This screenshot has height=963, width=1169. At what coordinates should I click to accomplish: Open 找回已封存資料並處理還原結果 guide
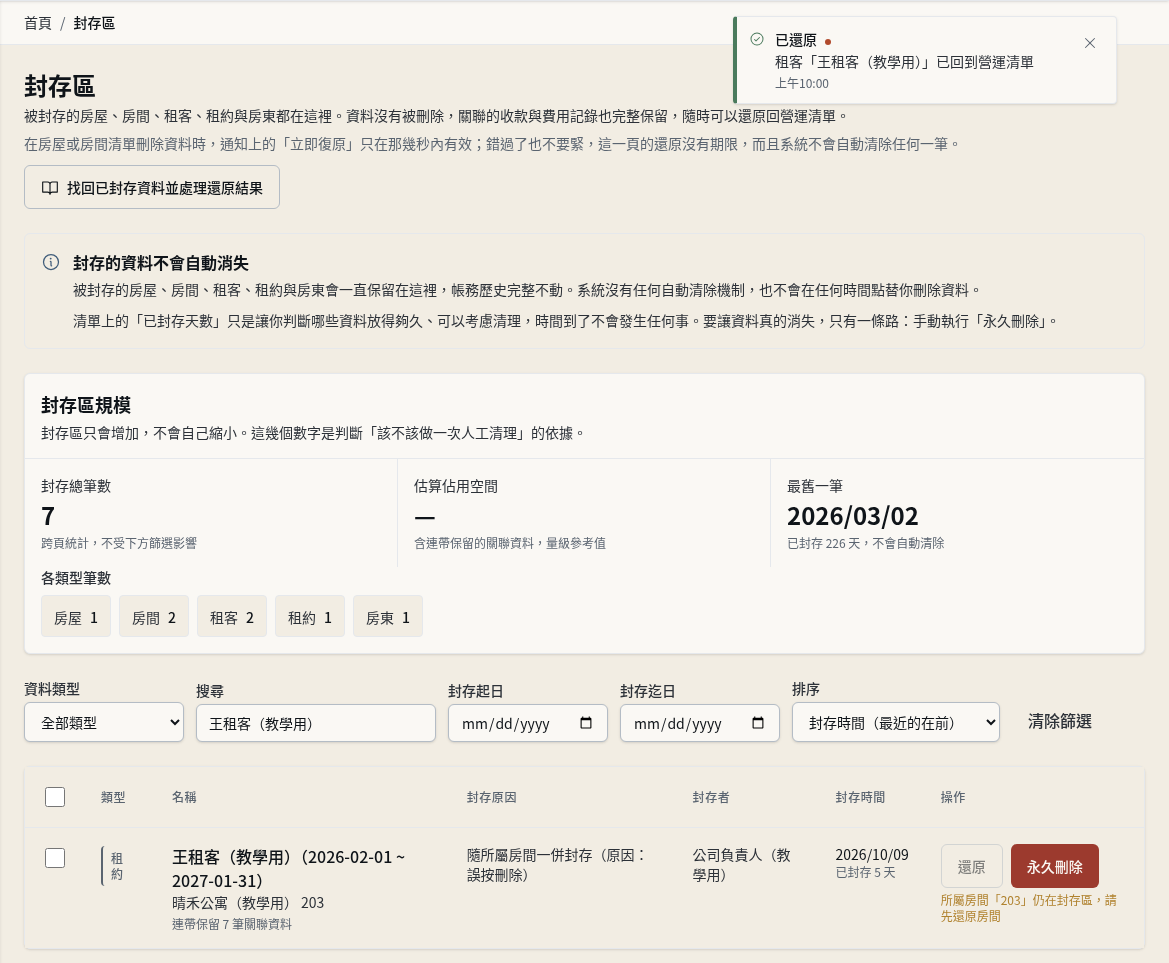(x=152, y=187)
